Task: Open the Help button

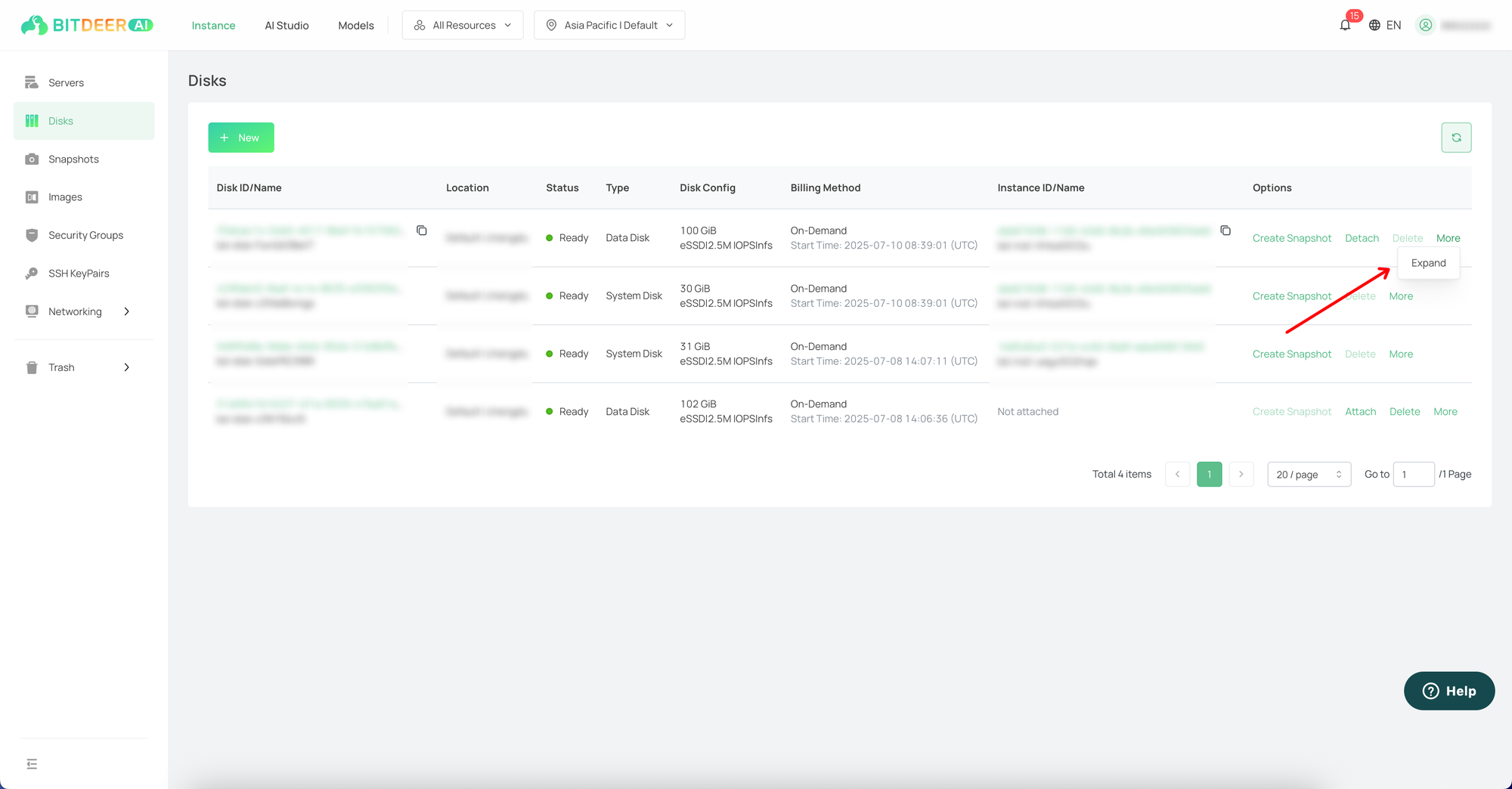Action: [1449, 691]
